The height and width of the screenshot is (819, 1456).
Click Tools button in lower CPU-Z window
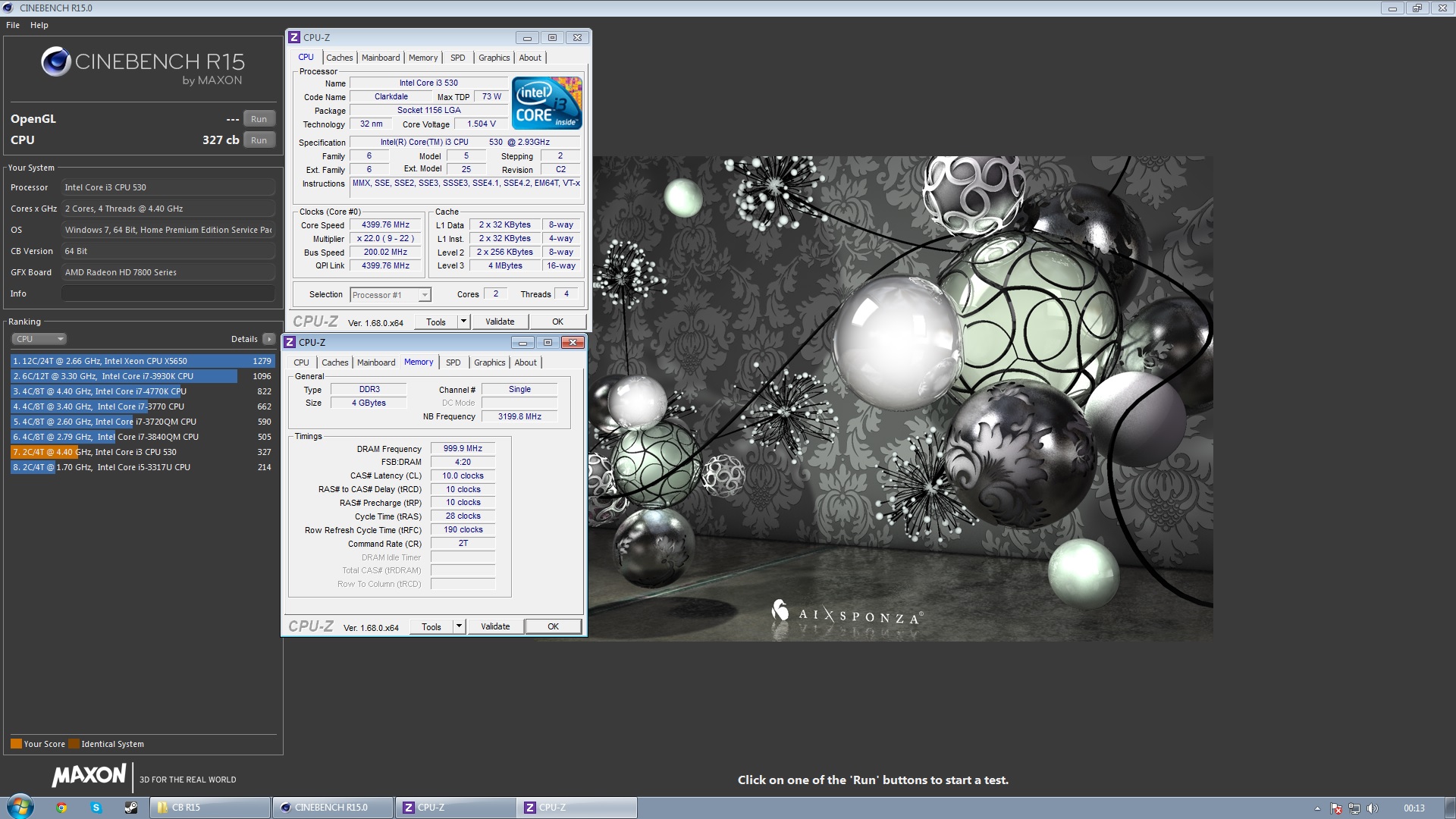click(x=431, y=626)
